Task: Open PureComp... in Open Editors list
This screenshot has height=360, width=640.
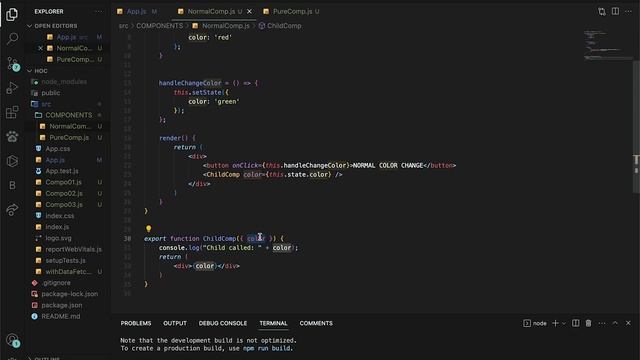Action: coord(75,60)
